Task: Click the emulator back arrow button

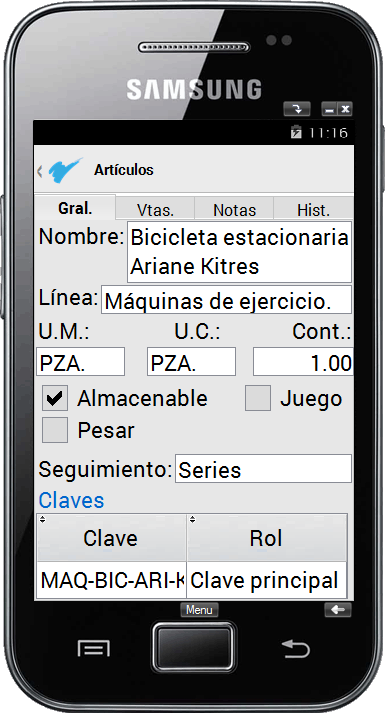Action: click(x=338, y=610)
